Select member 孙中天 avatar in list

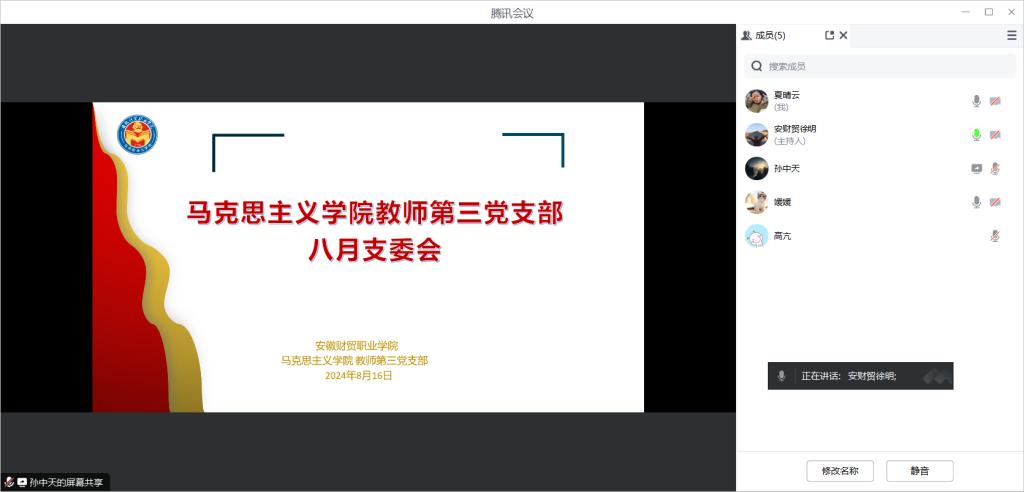point(757,169)
